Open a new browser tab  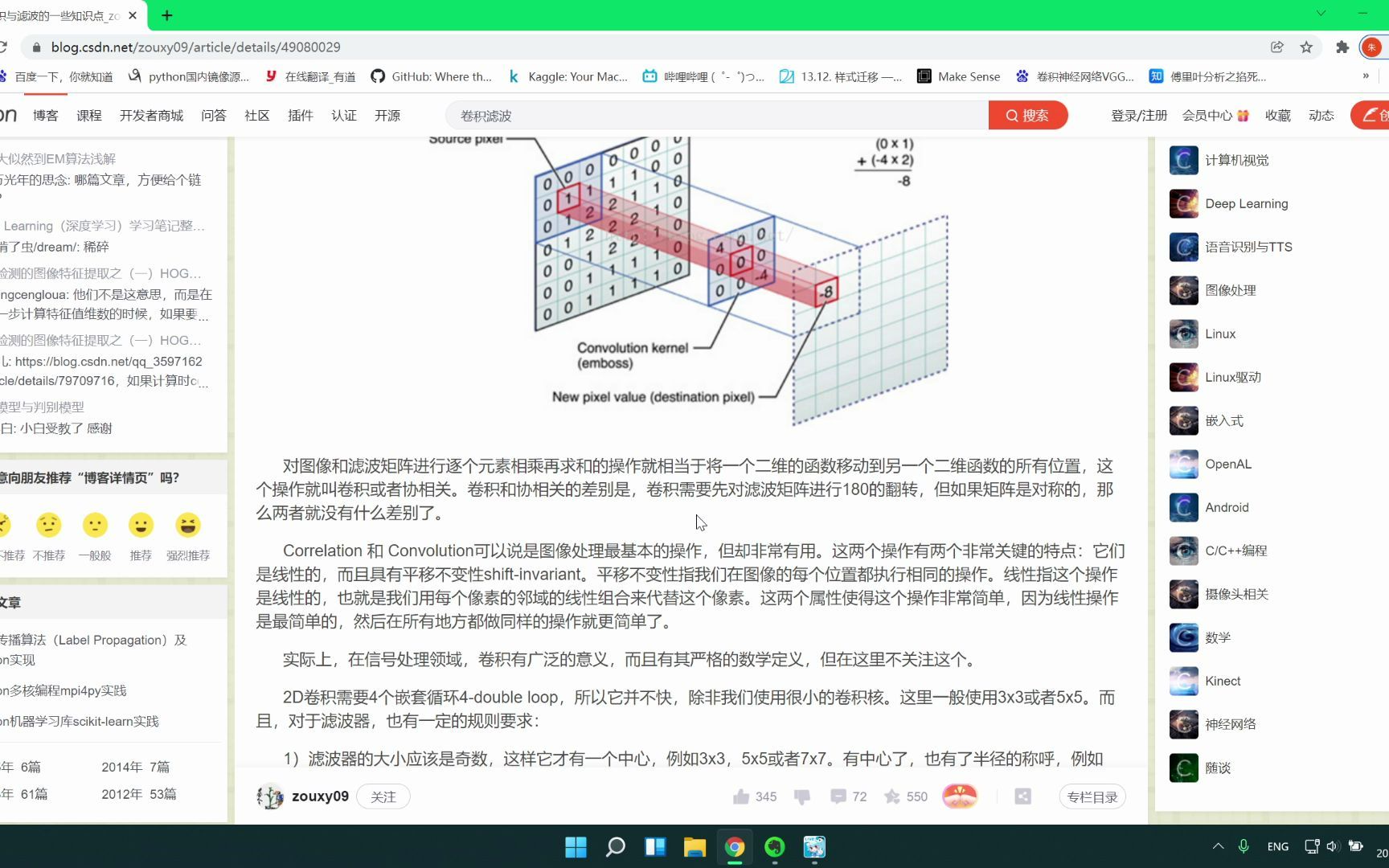pos(167,15)
